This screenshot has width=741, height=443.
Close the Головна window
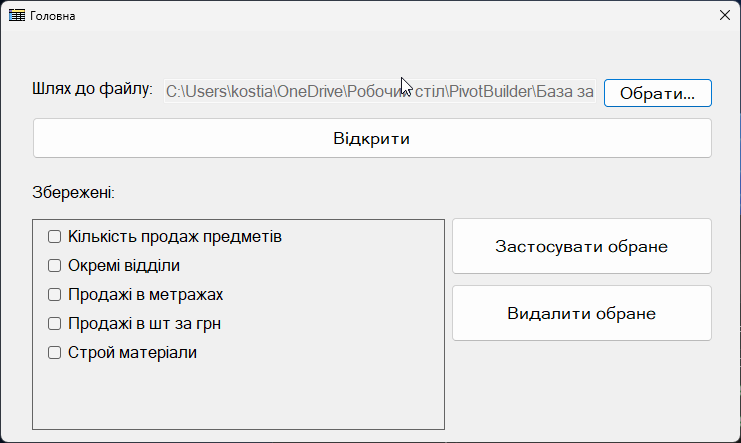(x=724, y=15)
